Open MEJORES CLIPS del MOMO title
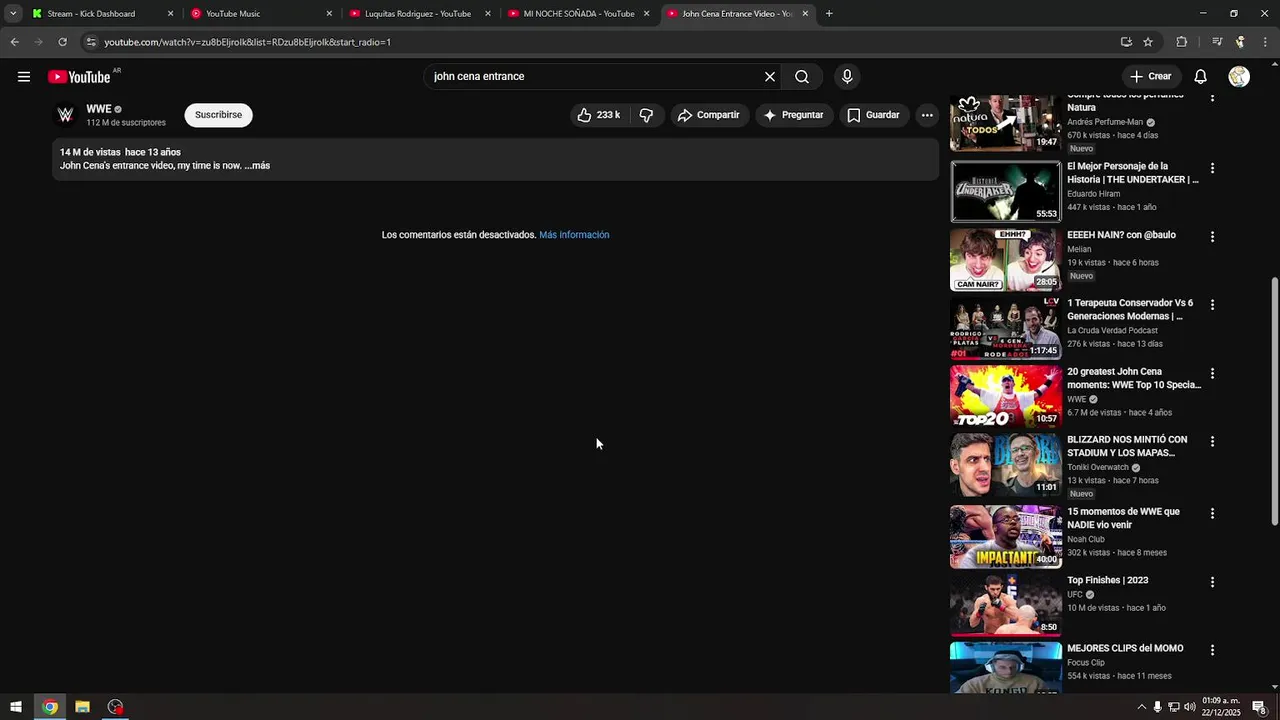1280x720 pixels. pos(1125,648)
